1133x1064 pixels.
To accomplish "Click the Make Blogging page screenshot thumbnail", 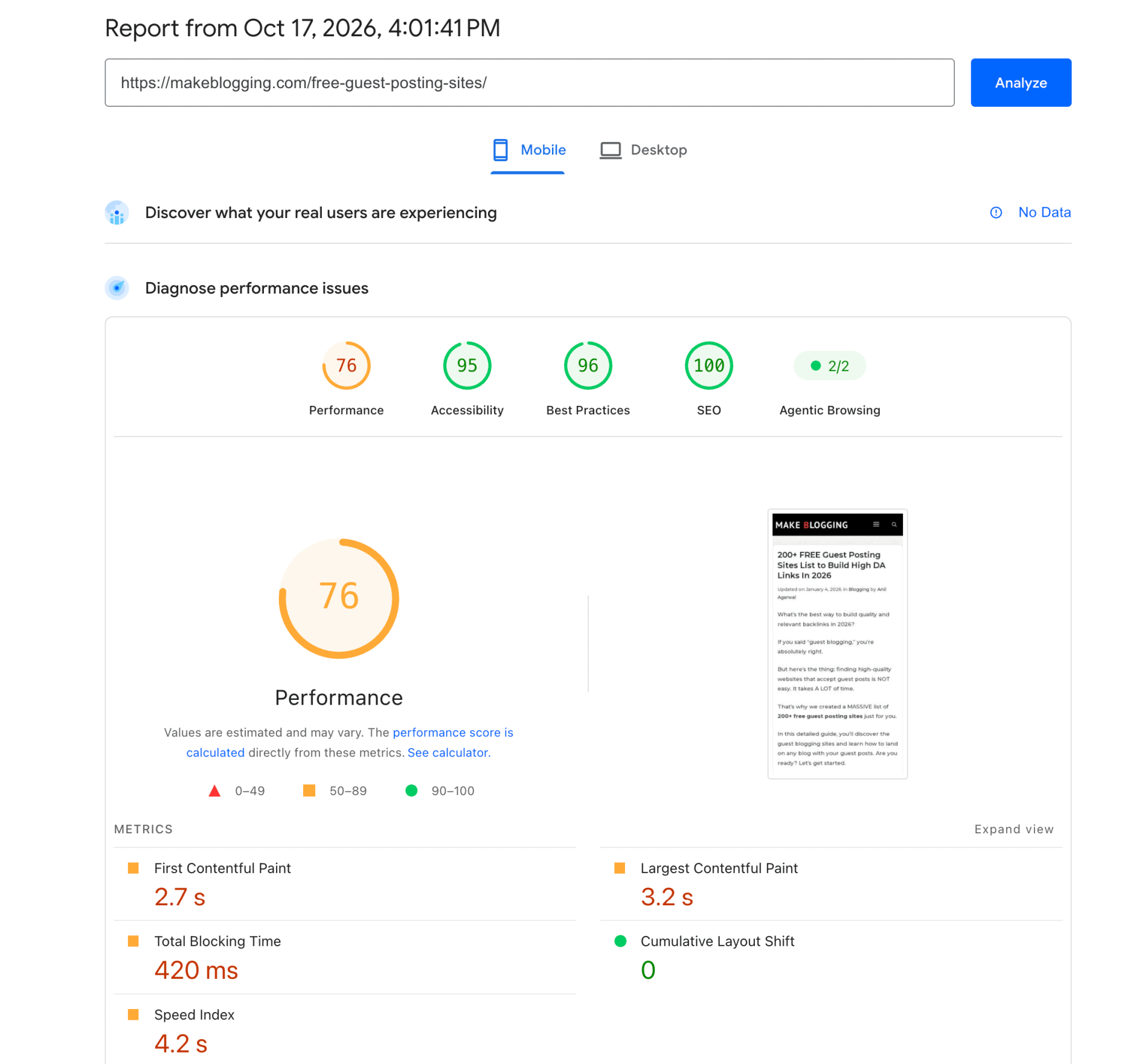I will pyautogui.click(x=837, y=644).
